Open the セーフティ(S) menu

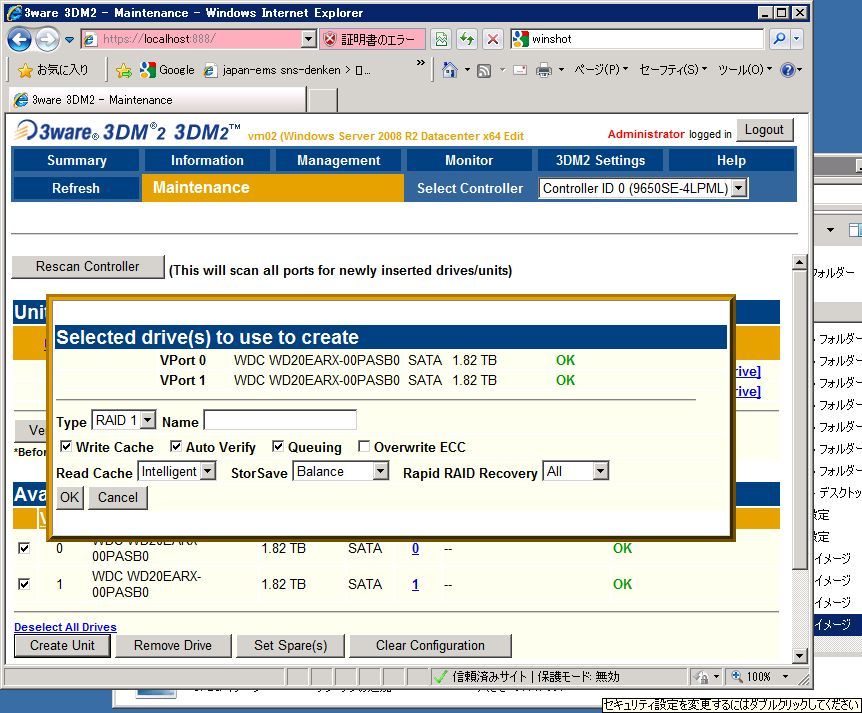pos(673,69)
